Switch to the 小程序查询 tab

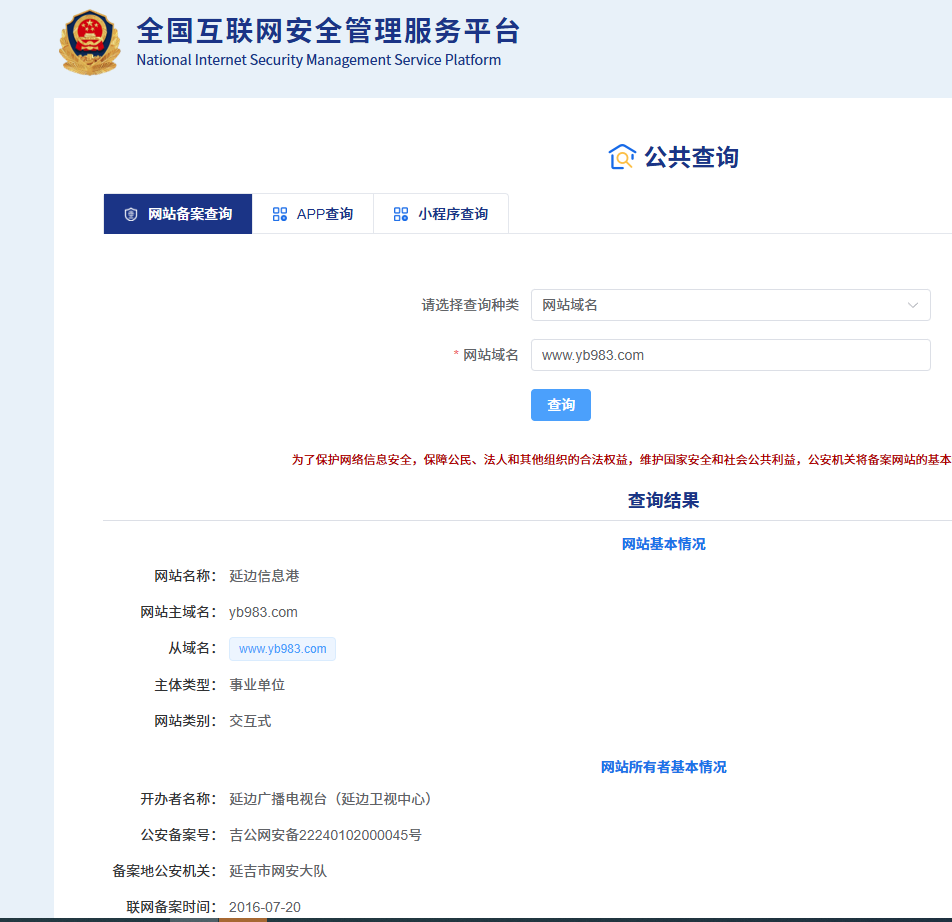[441, 214]
